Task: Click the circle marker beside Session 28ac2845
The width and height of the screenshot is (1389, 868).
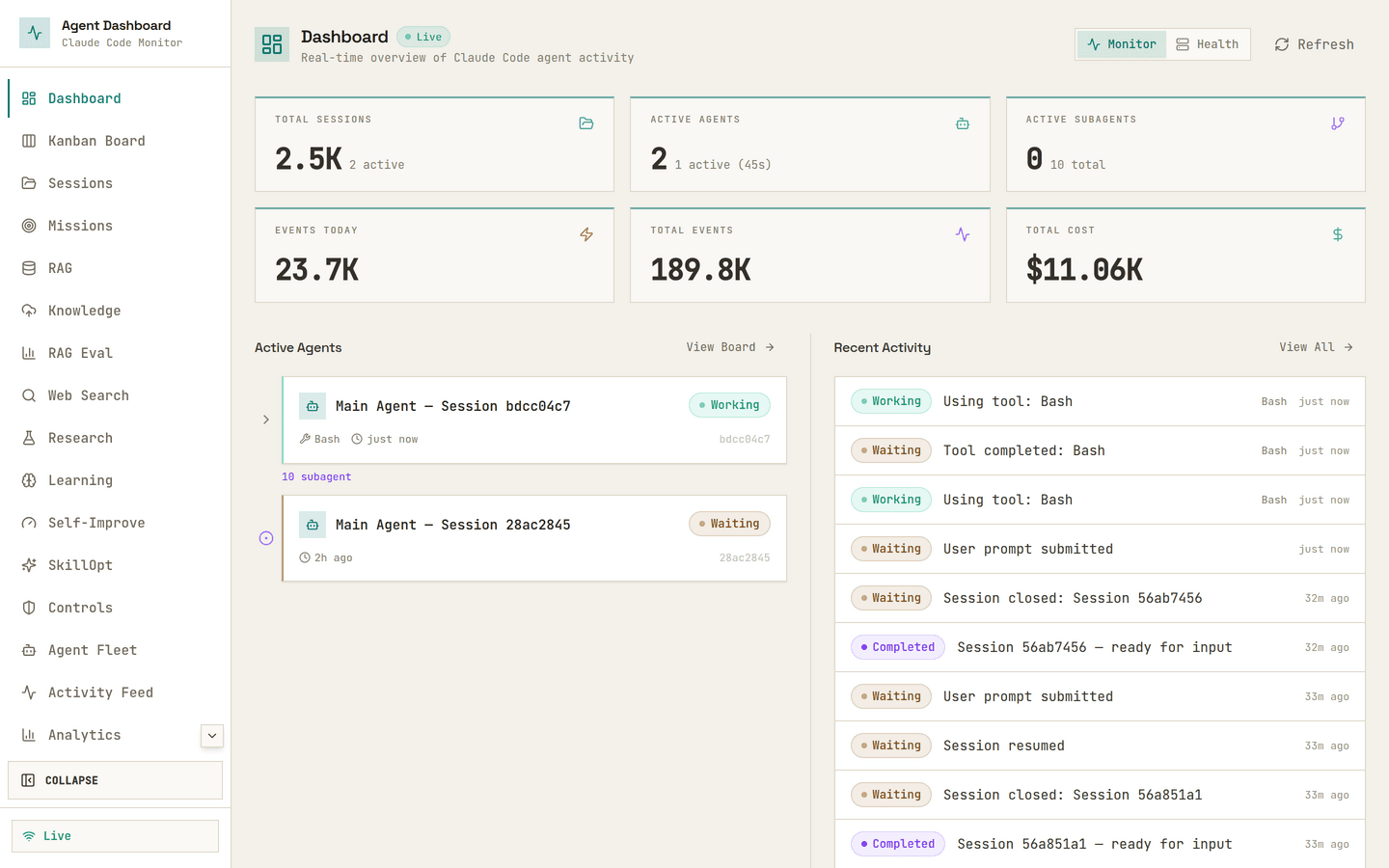Action: coord(266,538)
